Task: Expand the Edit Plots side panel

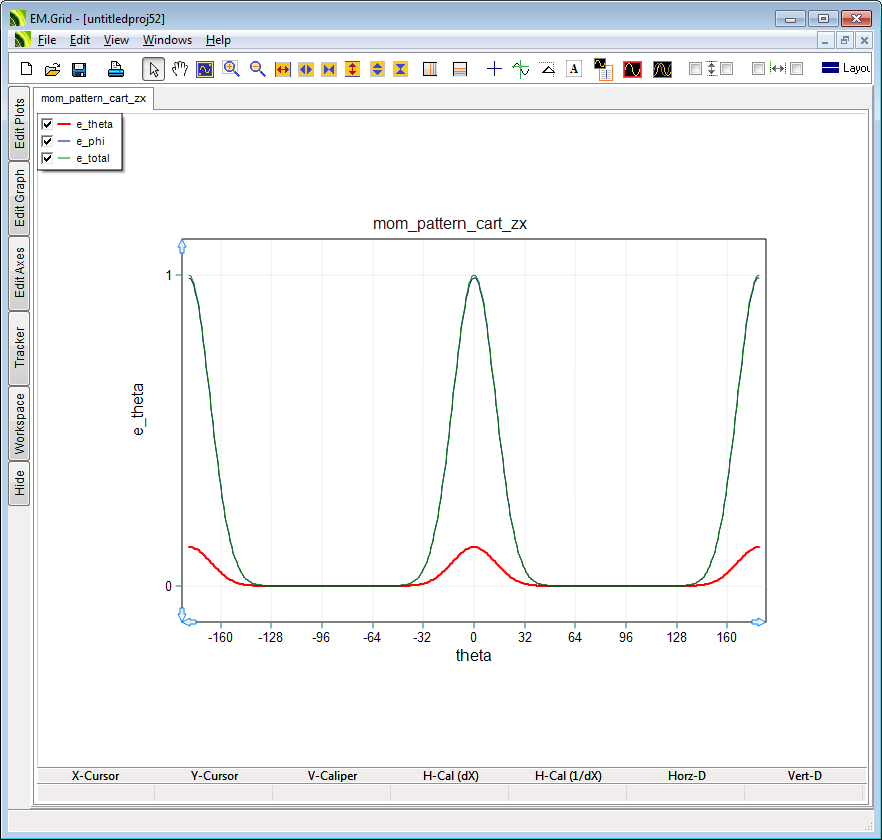Action: click(x=19, y=123)
